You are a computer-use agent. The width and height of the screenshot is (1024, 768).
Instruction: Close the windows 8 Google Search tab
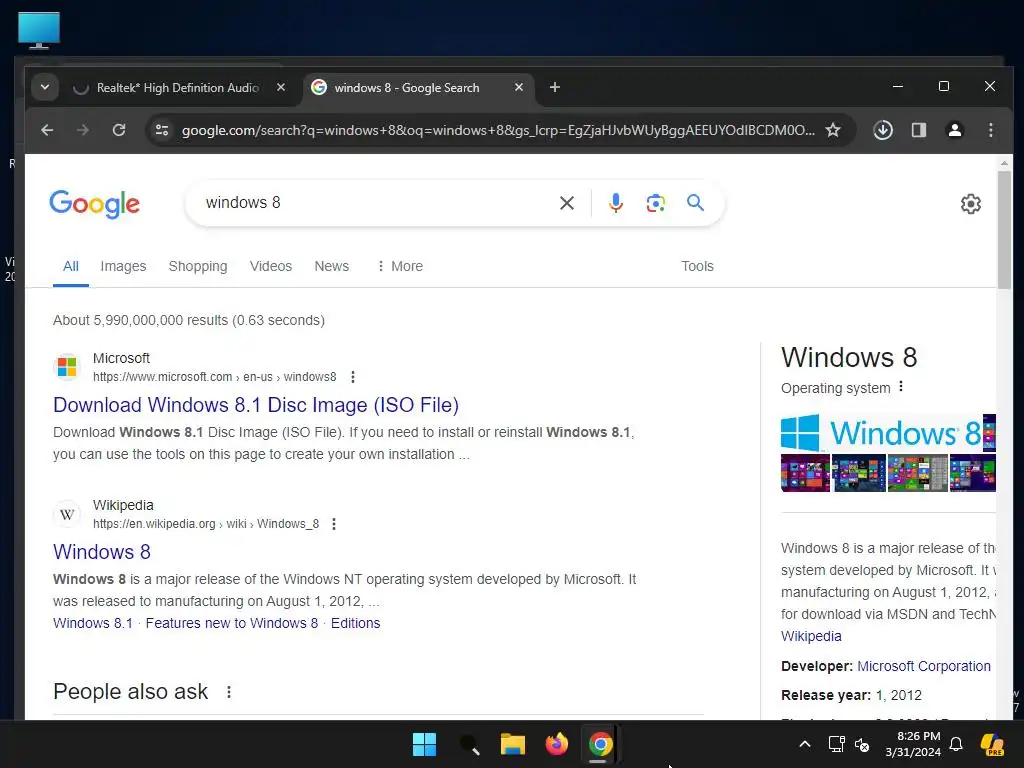tap(519, 87)
